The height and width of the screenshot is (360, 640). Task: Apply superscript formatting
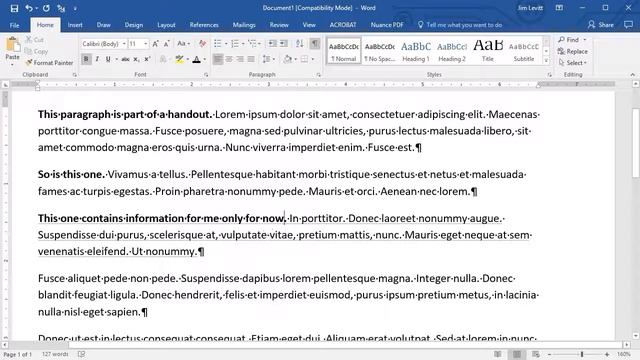coord(147,60)
